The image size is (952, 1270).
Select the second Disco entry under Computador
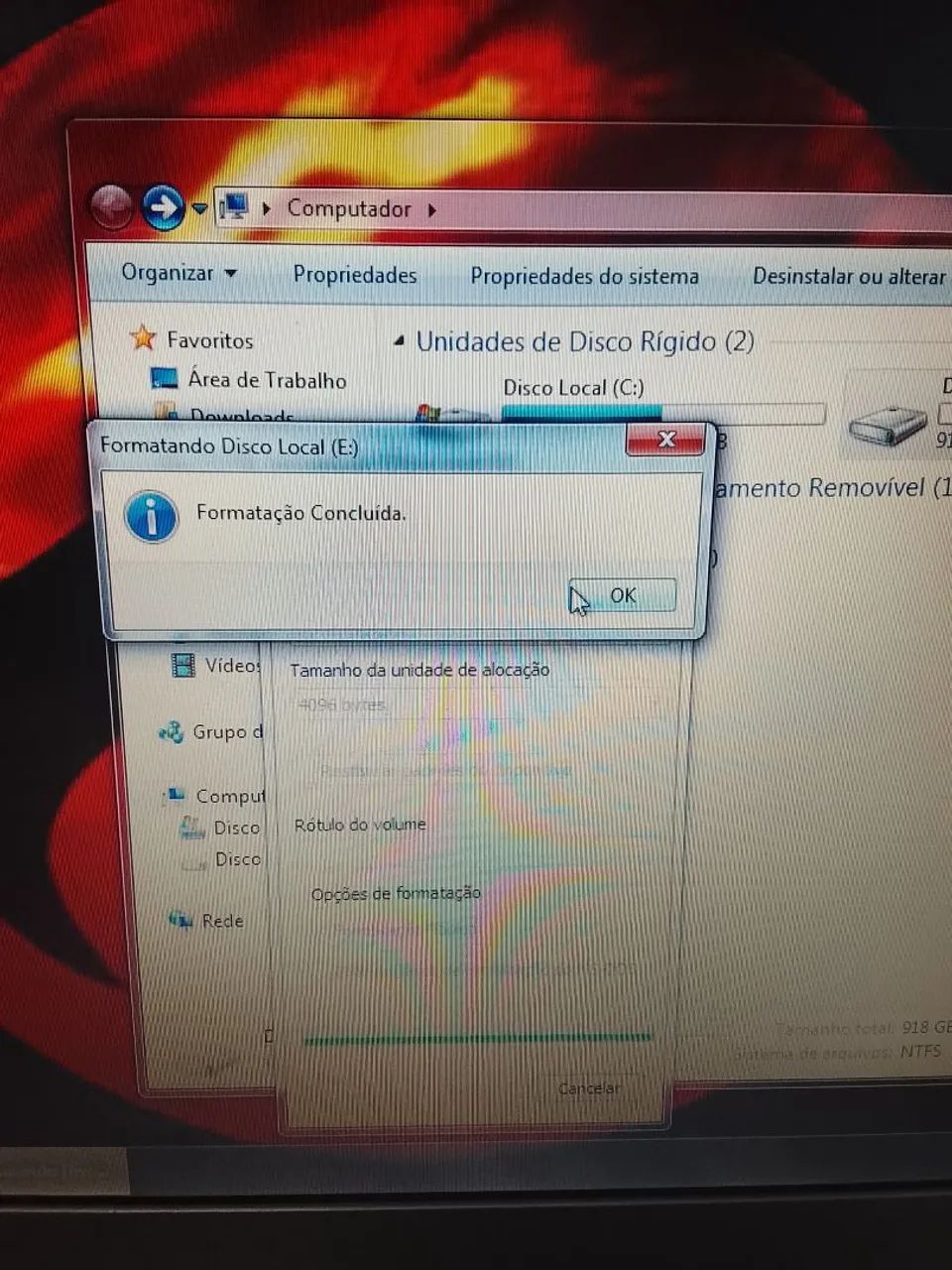click(x=238, y=859)
